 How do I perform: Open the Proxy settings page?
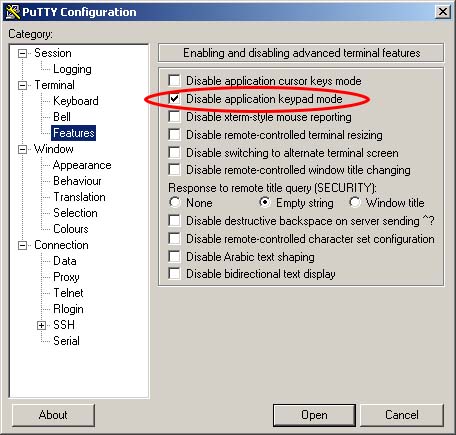coord(66,277)
